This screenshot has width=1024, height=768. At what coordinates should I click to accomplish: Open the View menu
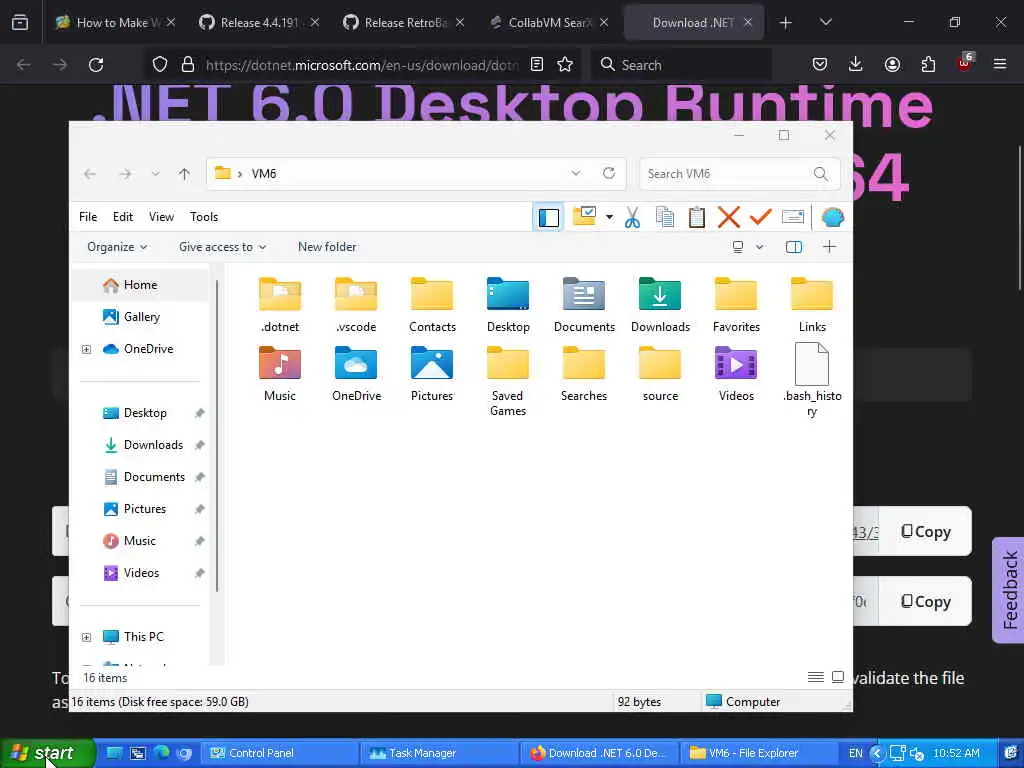pos(161,217)
